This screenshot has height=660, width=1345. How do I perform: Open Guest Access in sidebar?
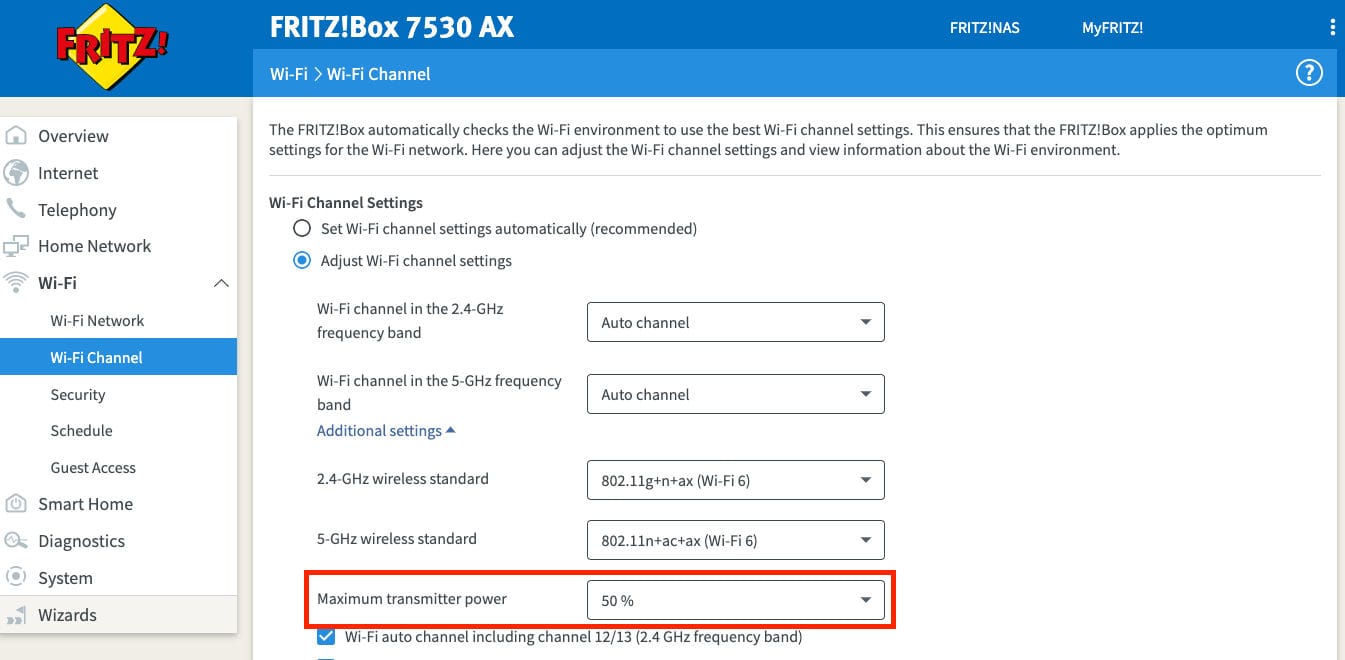[x=93, y=468]
